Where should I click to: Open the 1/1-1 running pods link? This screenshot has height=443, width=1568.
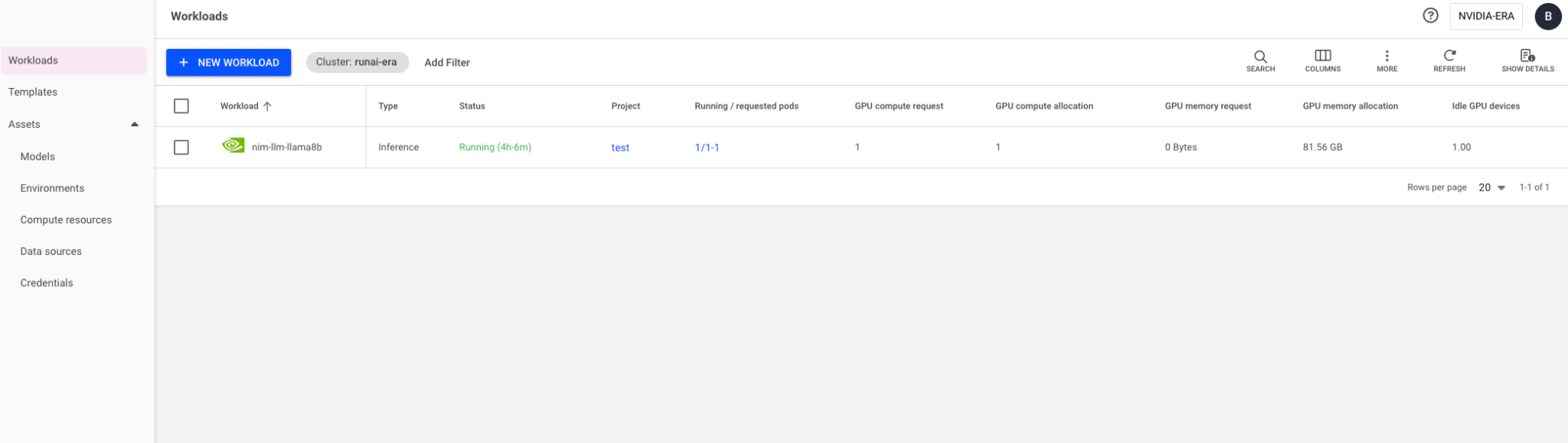tap(707, 148)
